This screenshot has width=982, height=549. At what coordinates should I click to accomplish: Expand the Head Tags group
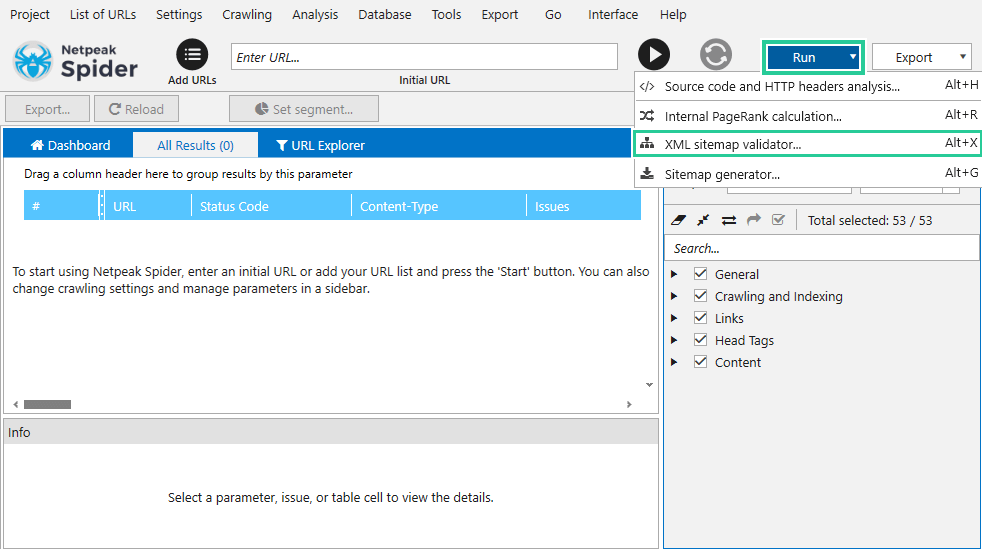pyautogui.click(x=674, y=340)
